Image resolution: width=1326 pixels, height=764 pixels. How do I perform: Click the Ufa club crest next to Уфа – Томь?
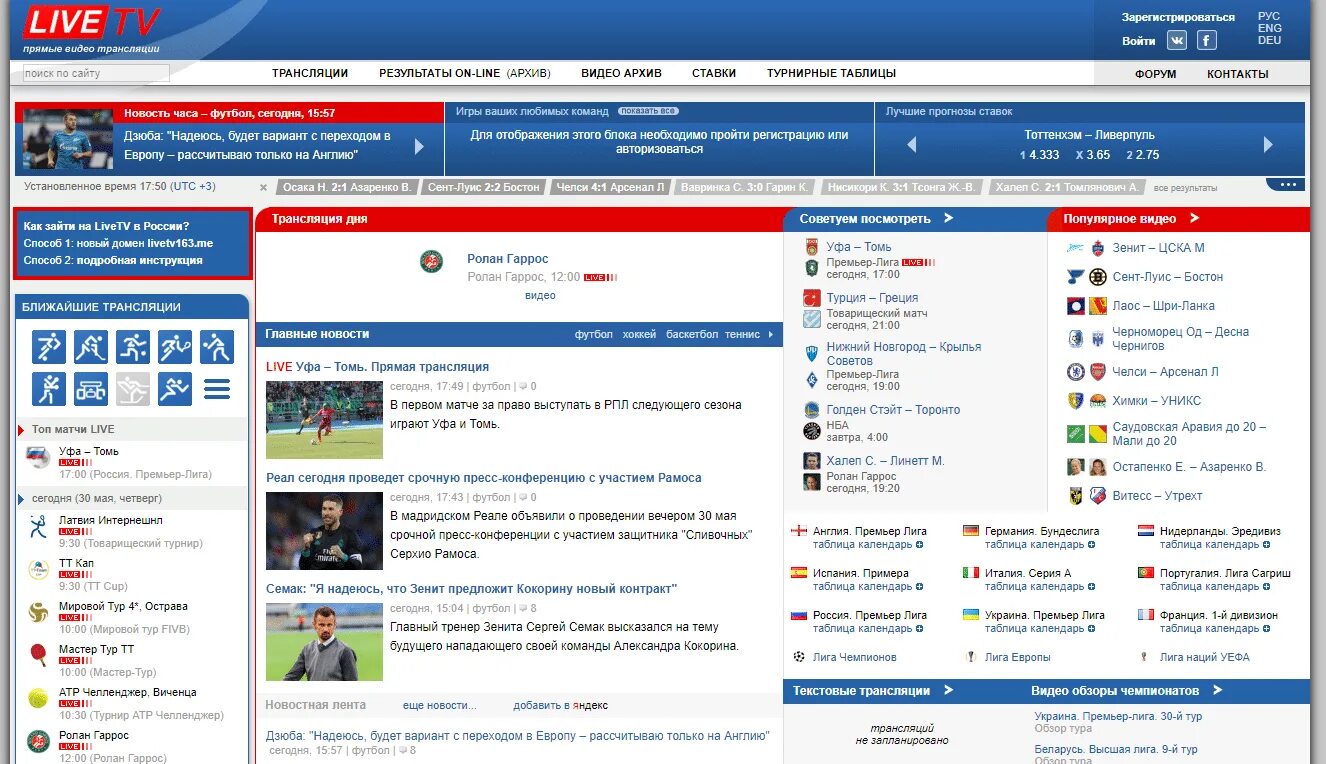[812, 247]
